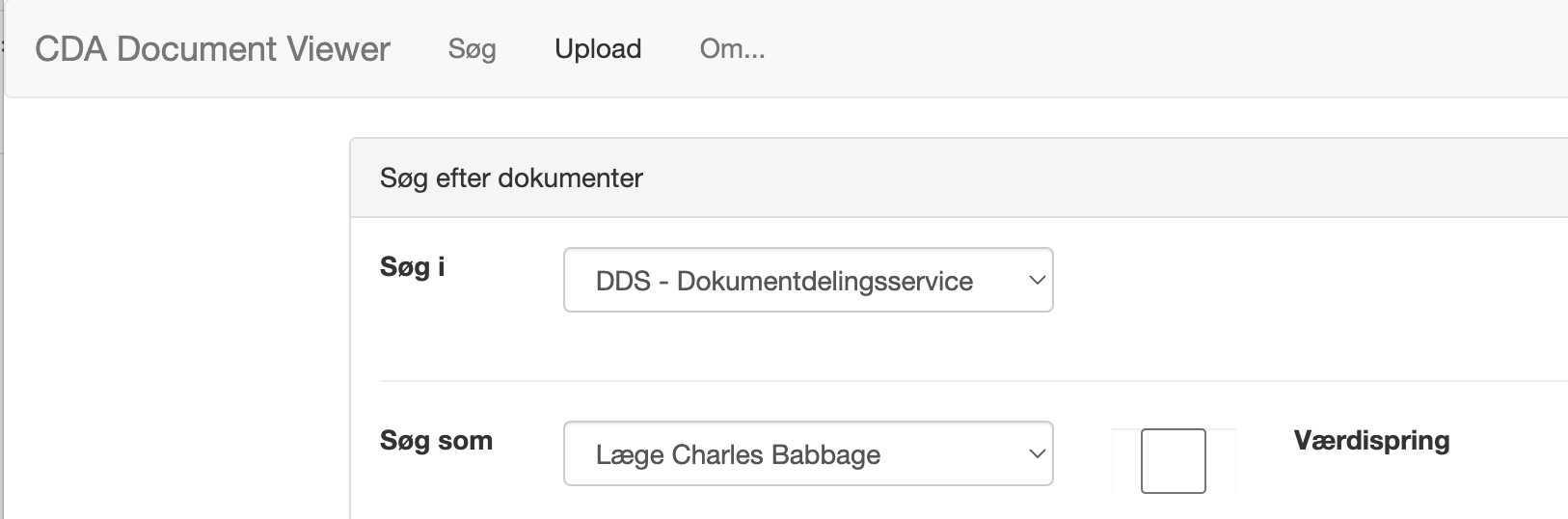Switch to the Upload page
Viewport: 1568px width, 519px height.
[598, 49]
